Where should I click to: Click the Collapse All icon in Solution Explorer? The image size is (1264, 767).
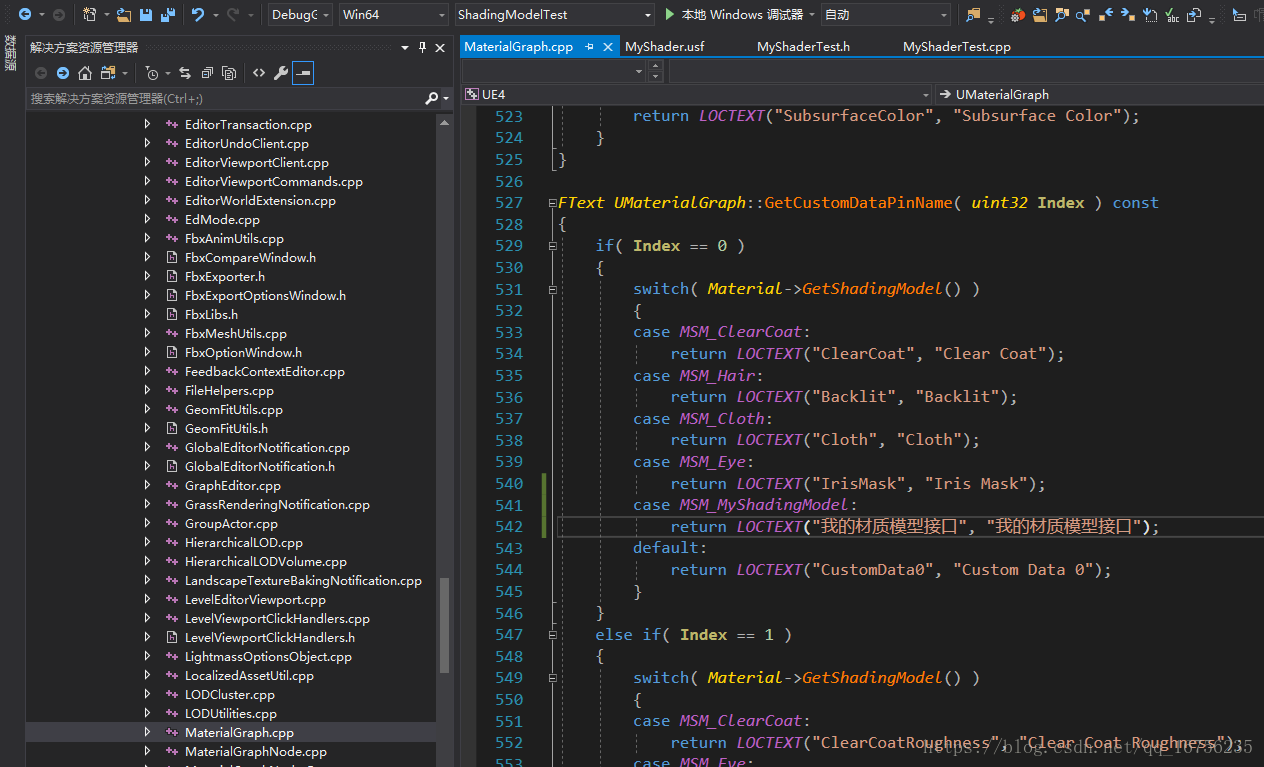207,73
